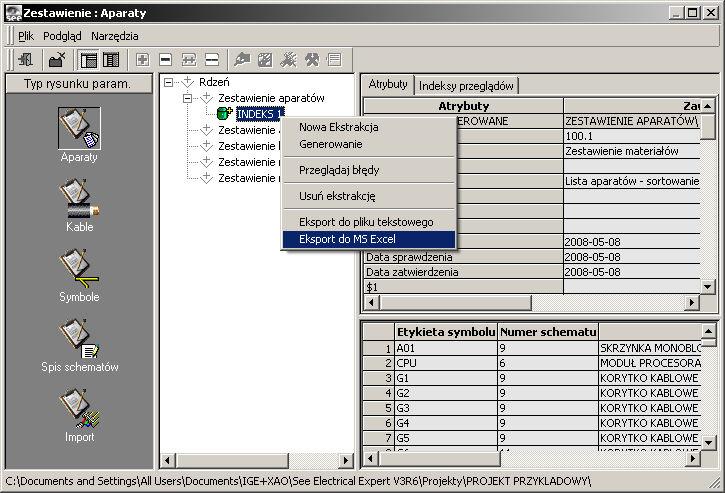Click the CPU cell in row 2

[x=446, y=363]
